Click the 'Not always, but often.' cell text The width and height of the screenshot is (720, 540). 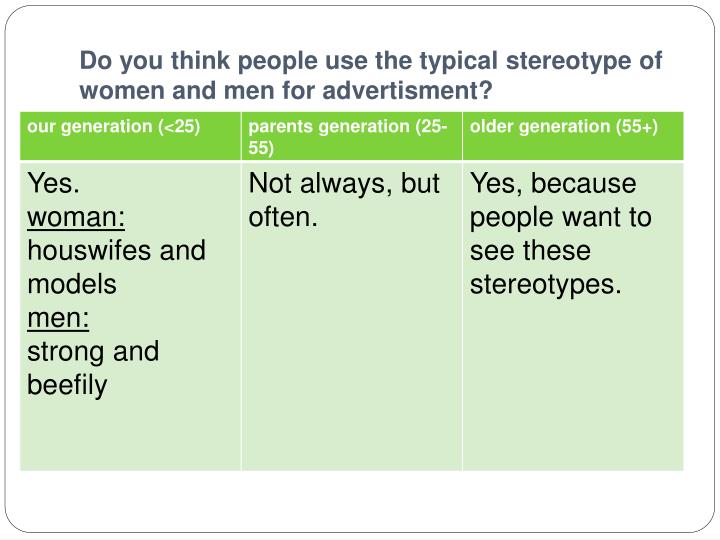344,200
